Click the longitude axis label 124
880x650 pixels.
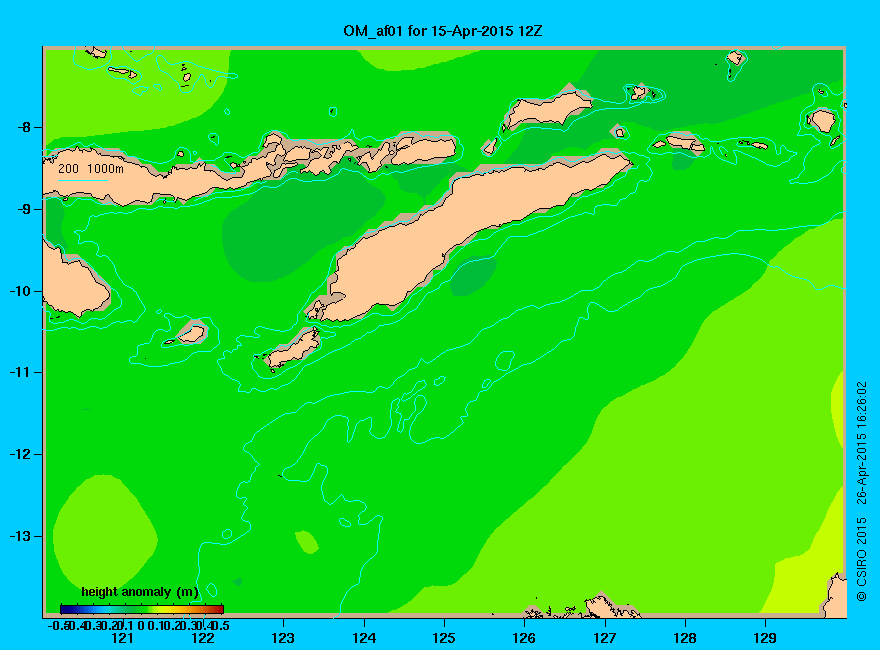click(x=364, y=638)
